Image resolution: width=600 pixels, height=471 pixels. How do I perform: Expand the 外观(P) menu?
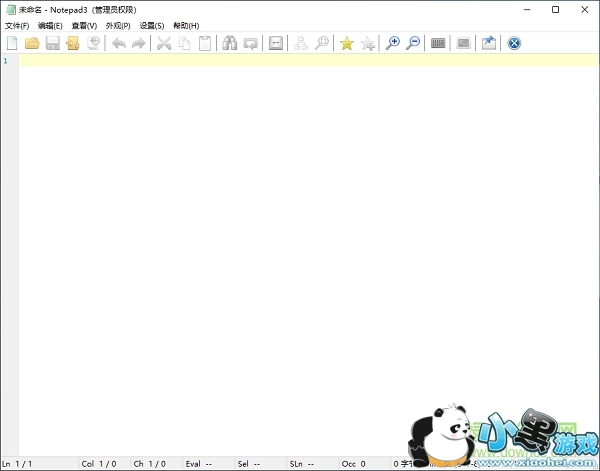[118, 25]
